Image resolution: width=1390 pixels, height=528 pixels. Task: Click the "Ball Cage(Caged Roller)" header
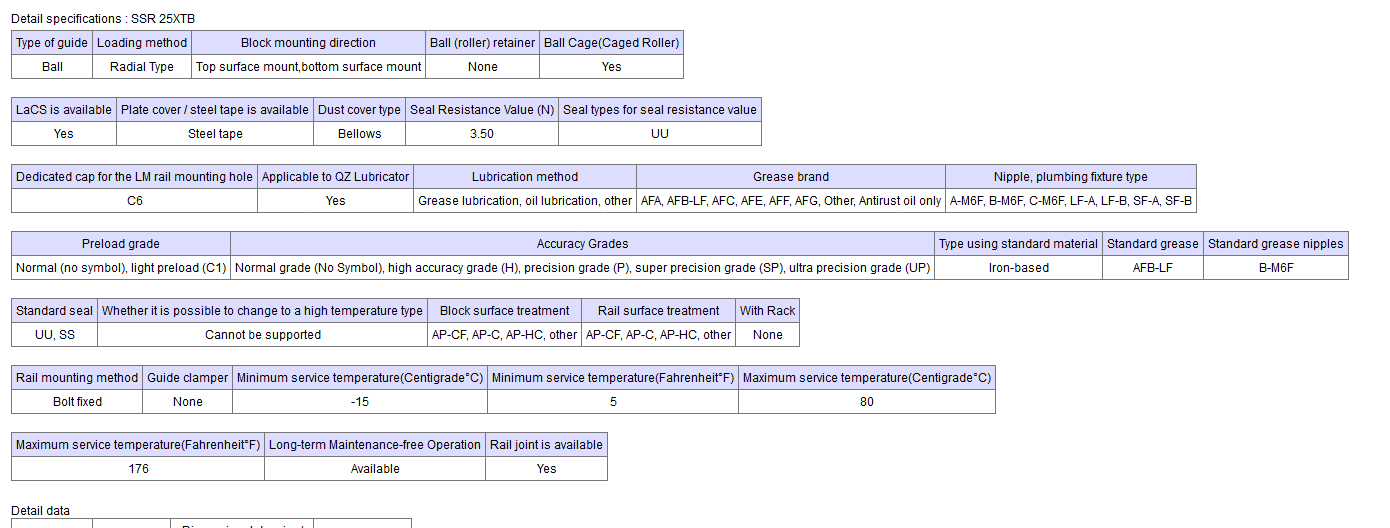click(611, 43)
